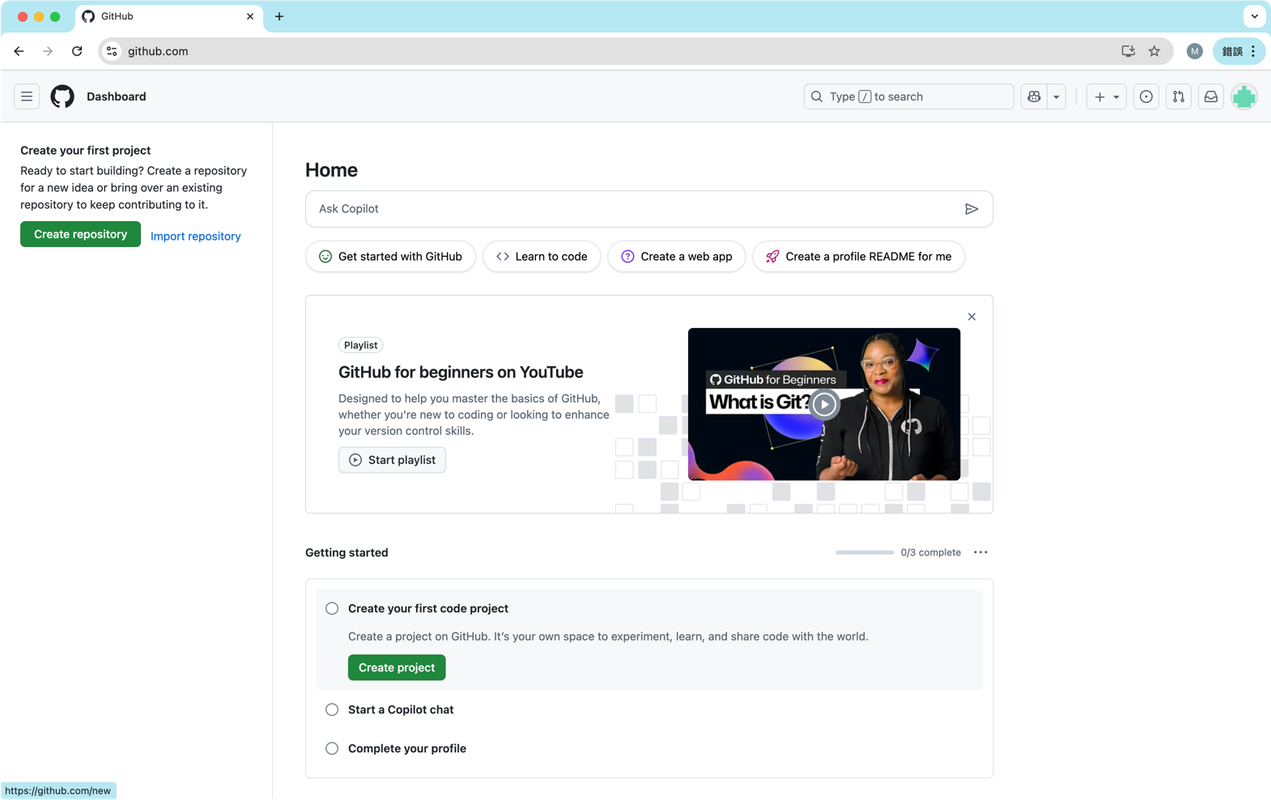Open the hamburger navigation menu
Image resolution: width=1271 pixels, height=800 pixels.
pyautogui.click(x=27, y=97)
